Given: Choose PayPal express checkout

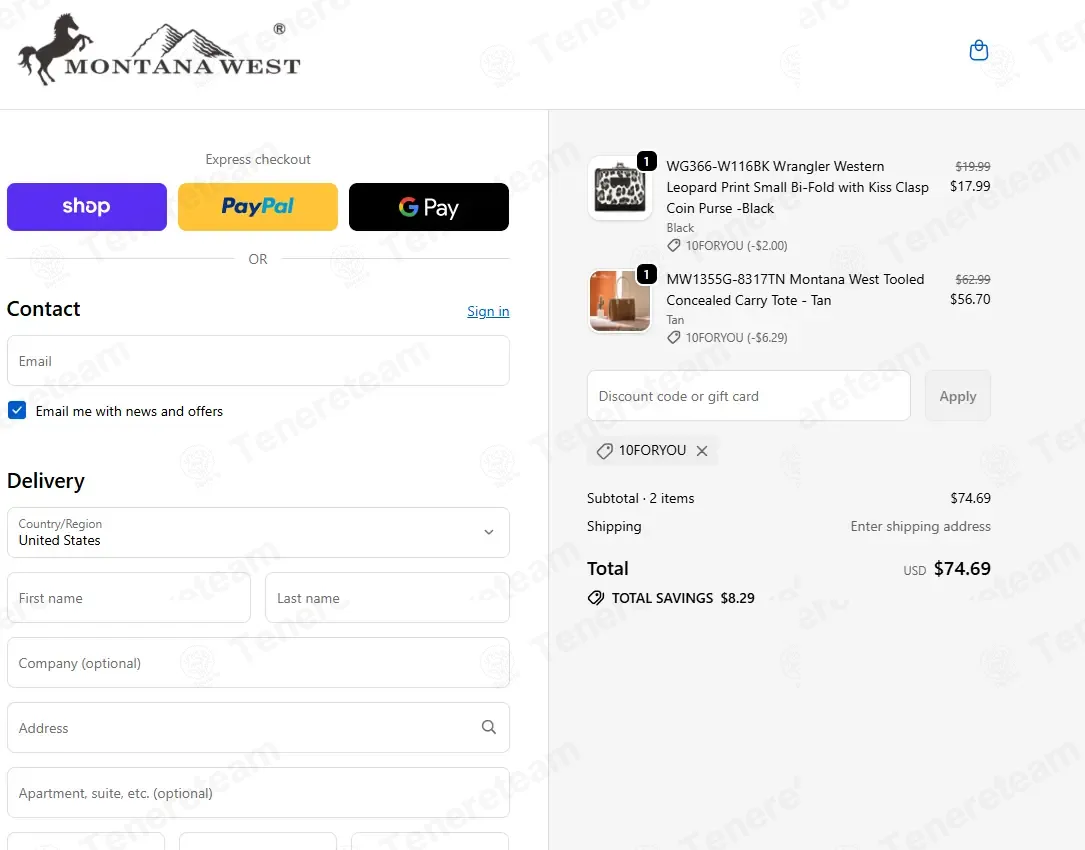Looking at the screenshot, I should (x=257, y=207).
